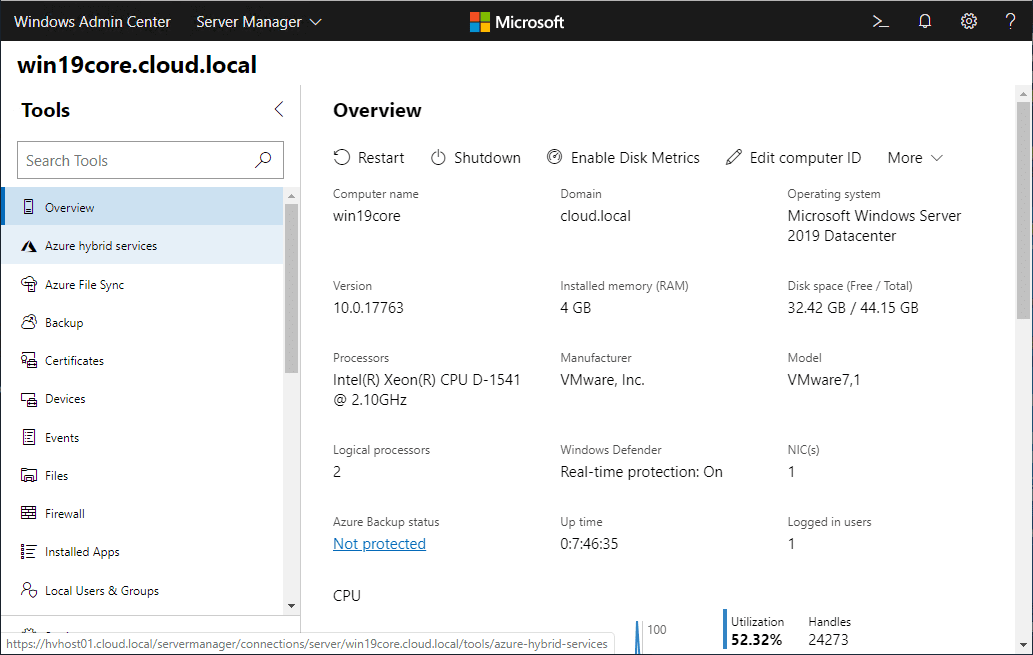Open the Server Manager dropdown
The width and height of the screenshot is (1033, 655).
tap(258, 20)
